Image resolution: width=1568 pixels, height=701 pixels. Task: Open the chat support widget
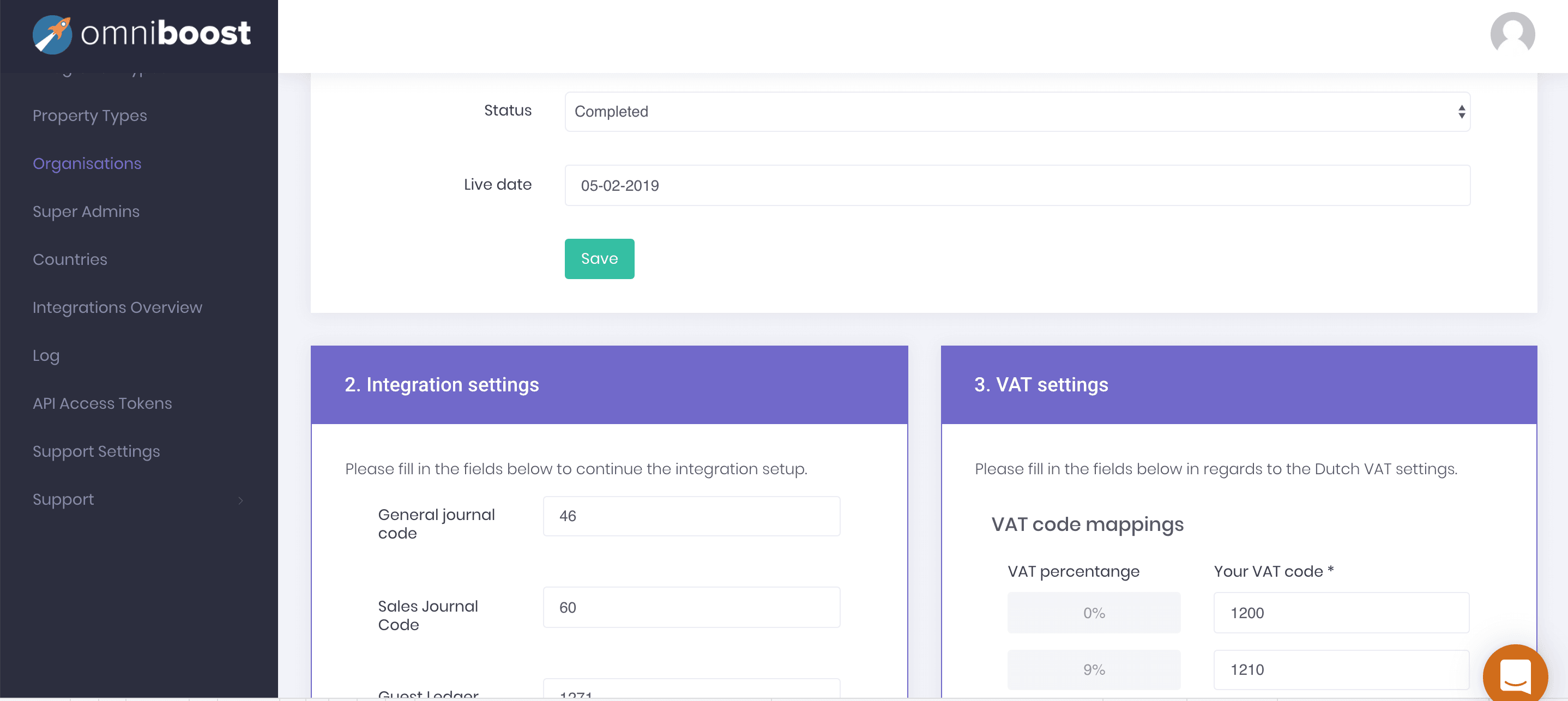[x=1515, y=675]
